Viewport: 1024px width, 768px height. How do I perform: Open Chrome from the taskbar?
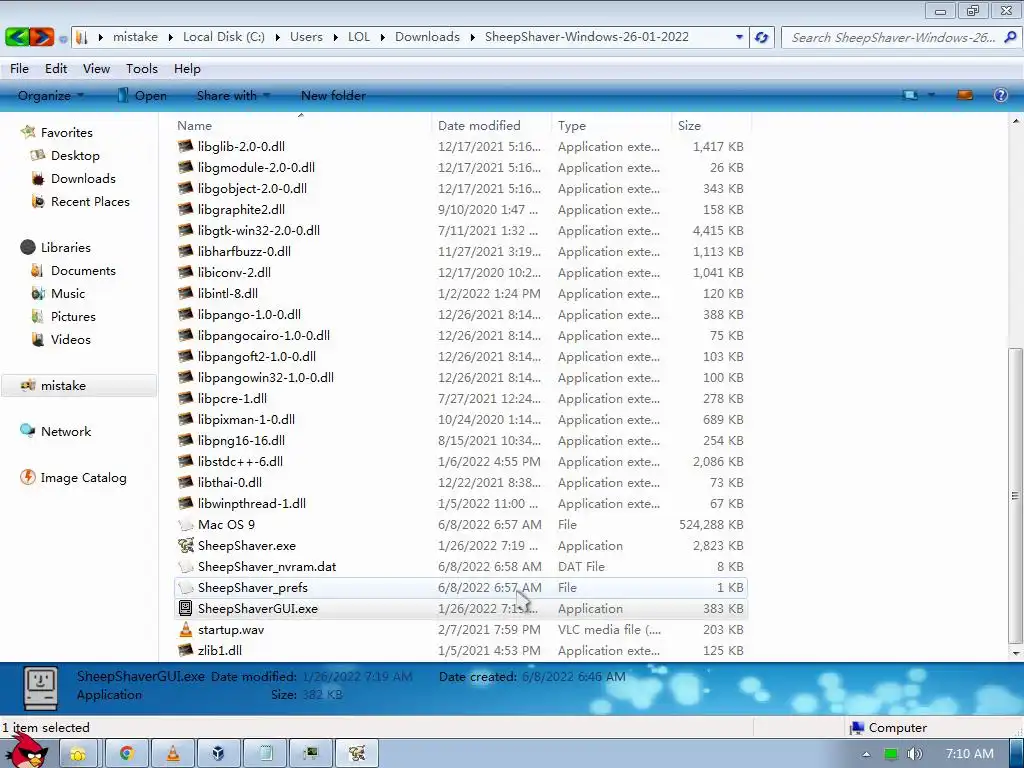(x=127, y=754)
